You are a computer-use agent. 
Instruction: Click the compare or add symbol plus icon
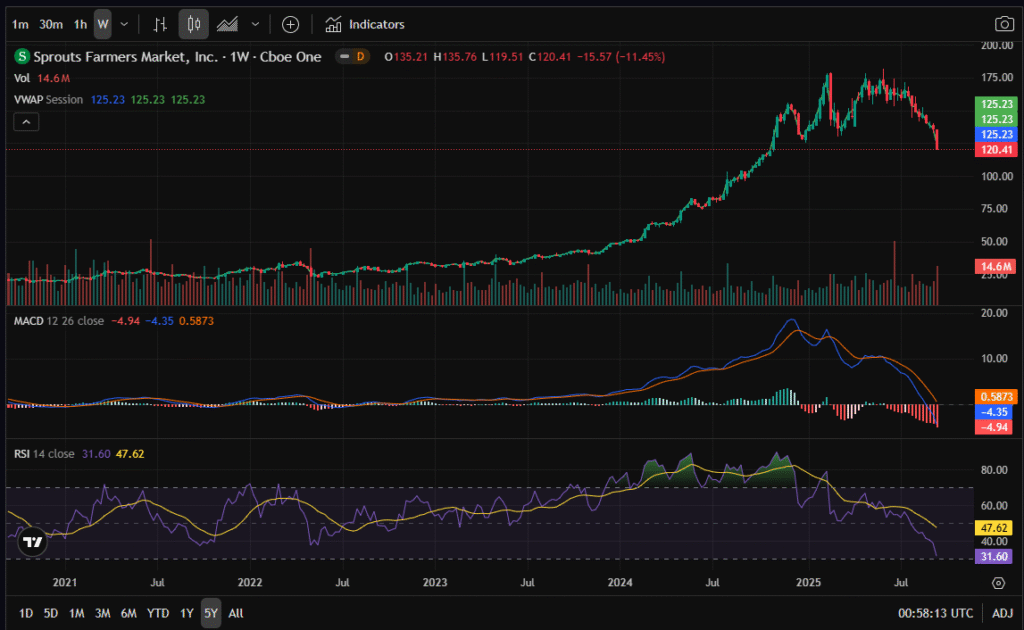(290, 24)
